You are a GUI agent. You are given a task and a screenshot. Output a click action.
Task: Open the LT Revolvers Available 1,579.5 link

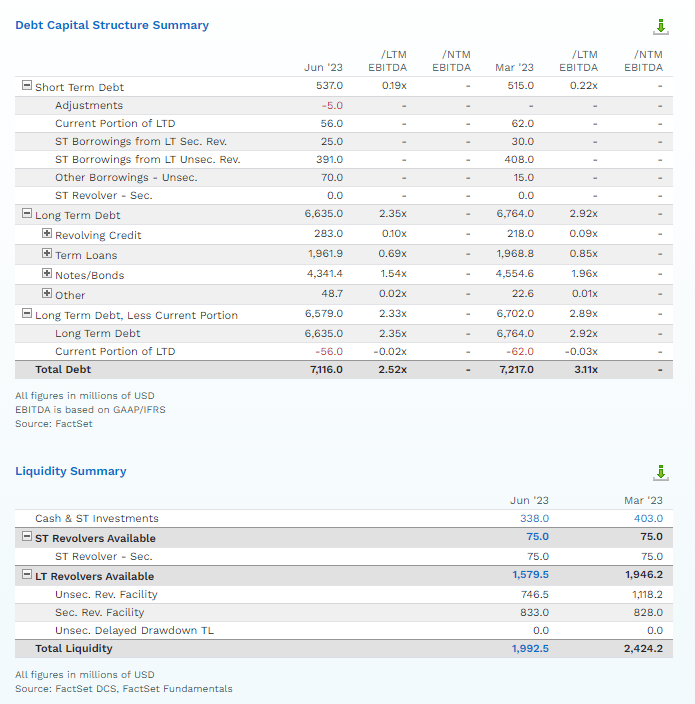pos(530,575)
